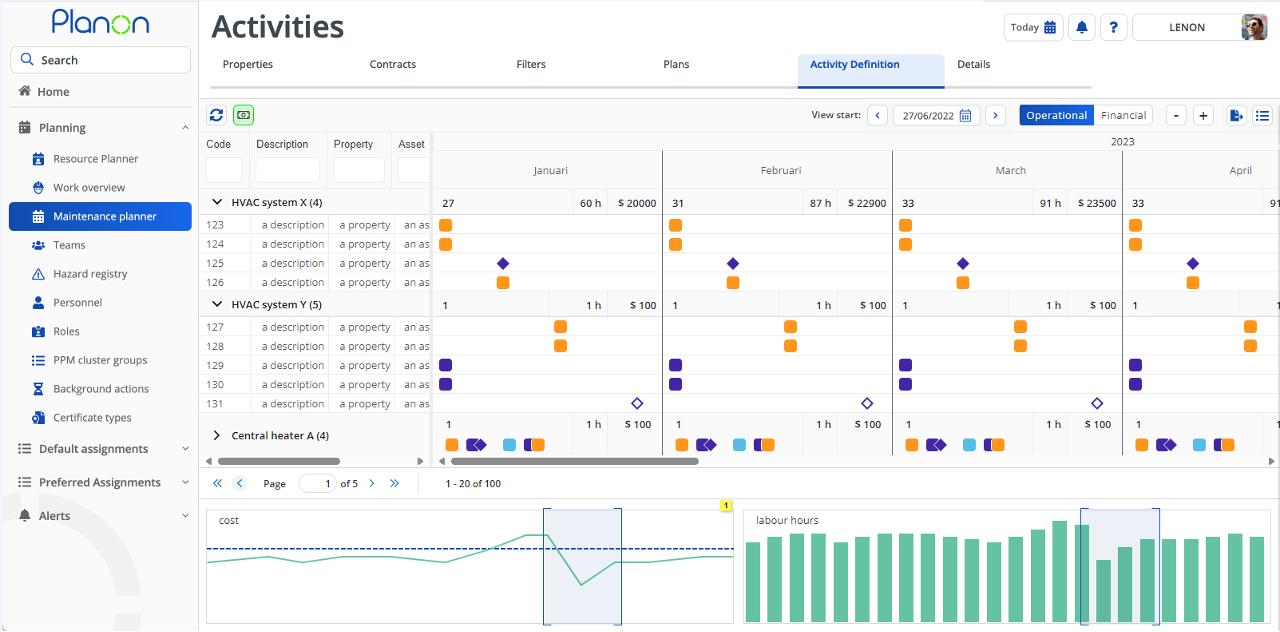Click row 131 outlined diamond in Januari
Image resolution: width=1280 pixels, height=632 pixels.
pyautogui.click(x=637, y=403)
